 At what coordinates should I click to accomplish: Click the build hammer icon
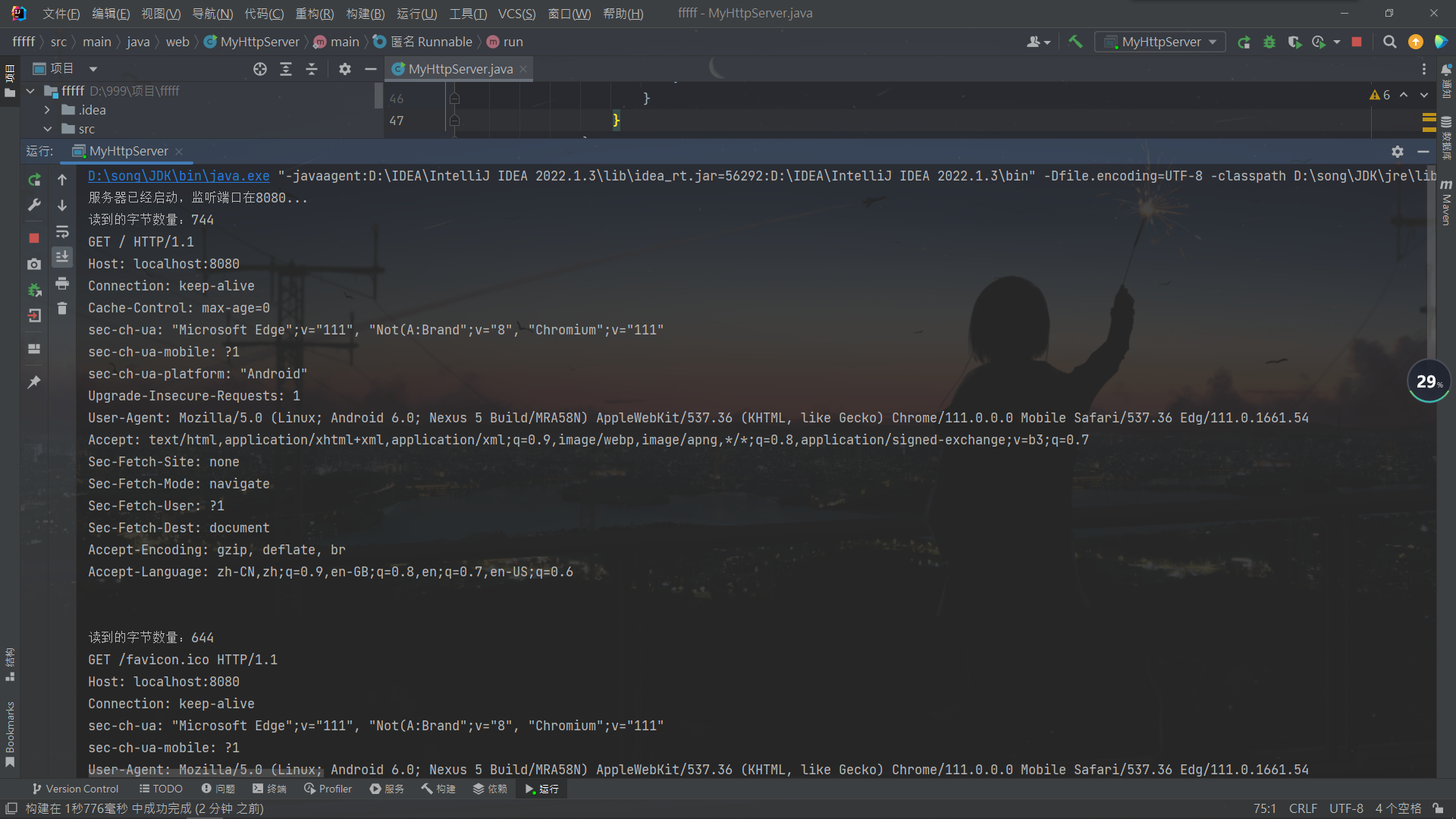[x=1075, y=42]
